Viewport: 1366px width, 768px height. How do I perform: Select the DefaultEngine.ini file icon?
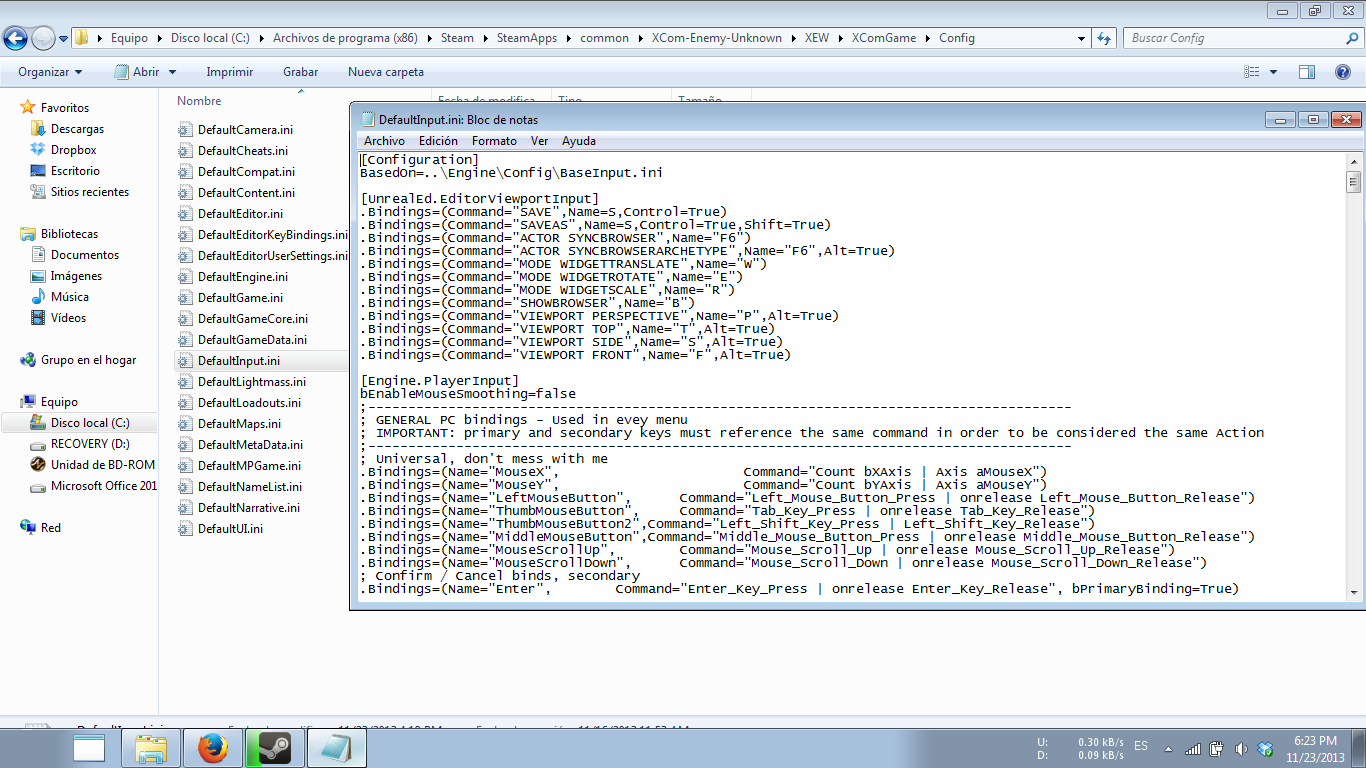(185, 277)
